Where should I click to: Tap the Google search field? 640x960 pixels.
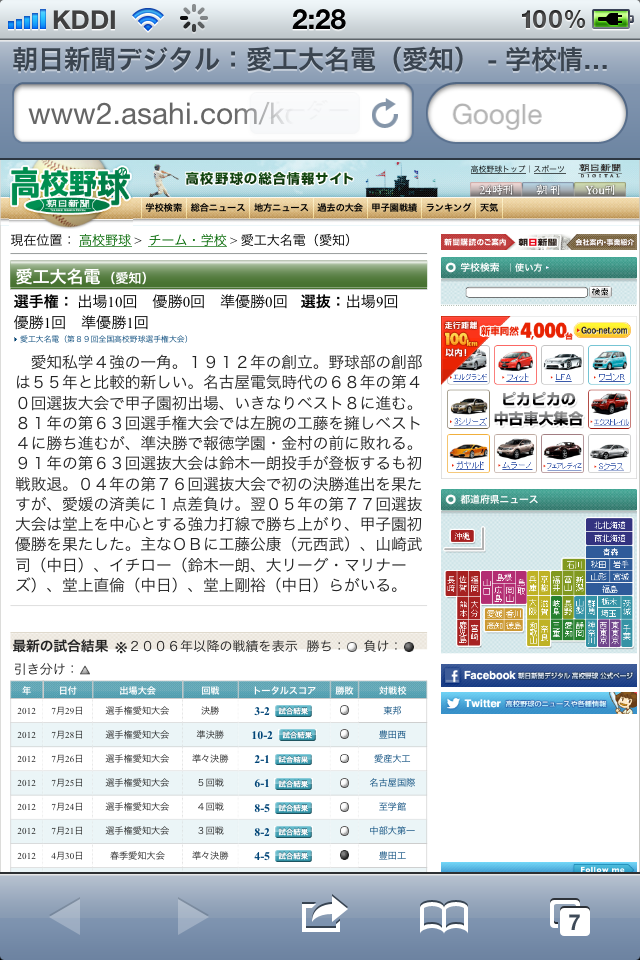[527, 114]
